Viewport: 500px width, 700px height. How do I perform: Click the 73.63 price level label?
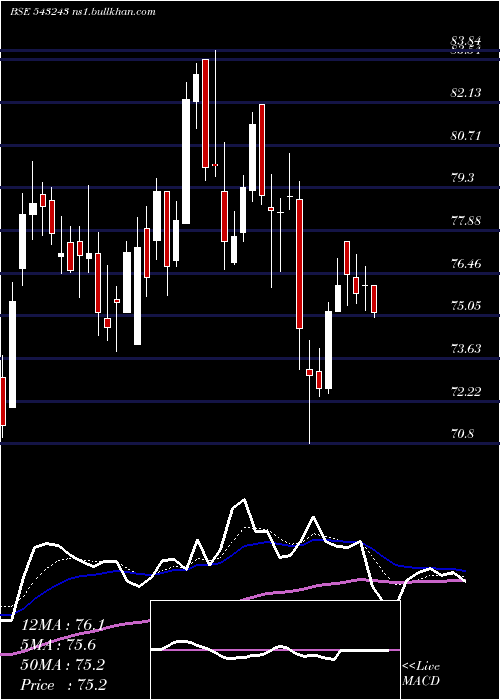point(466,349)
